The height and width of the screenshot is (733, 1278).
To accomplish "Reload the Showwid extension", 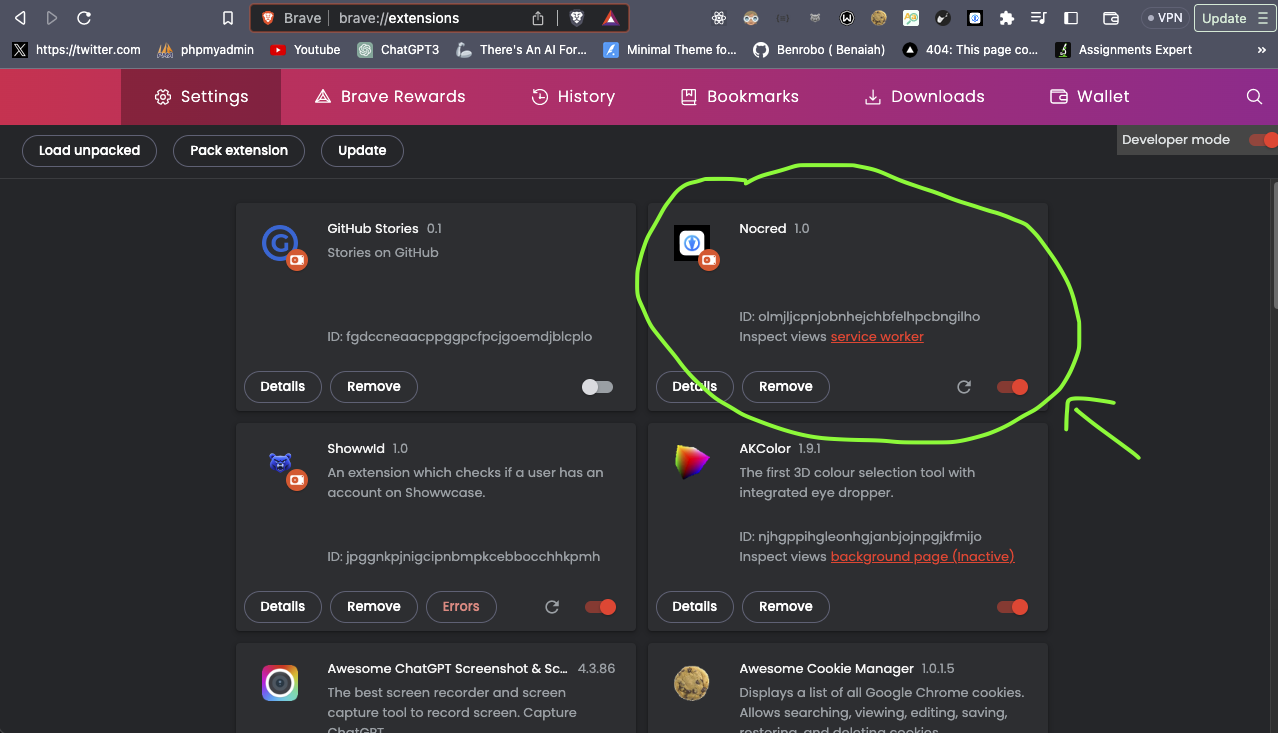I will pos(552,607).
